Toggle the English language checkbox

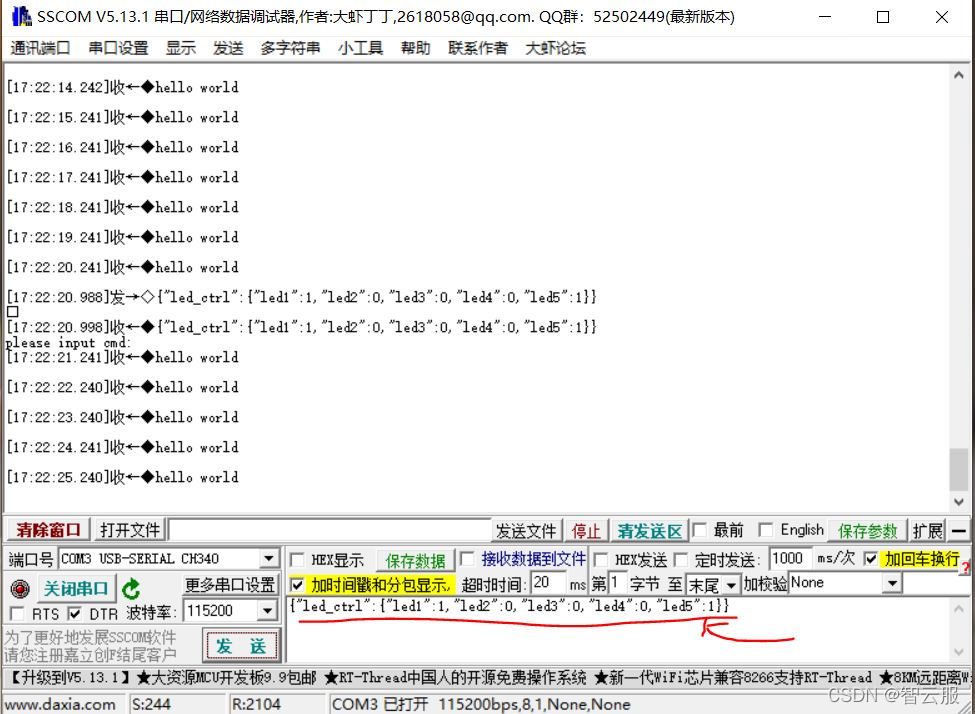(766, 530)
